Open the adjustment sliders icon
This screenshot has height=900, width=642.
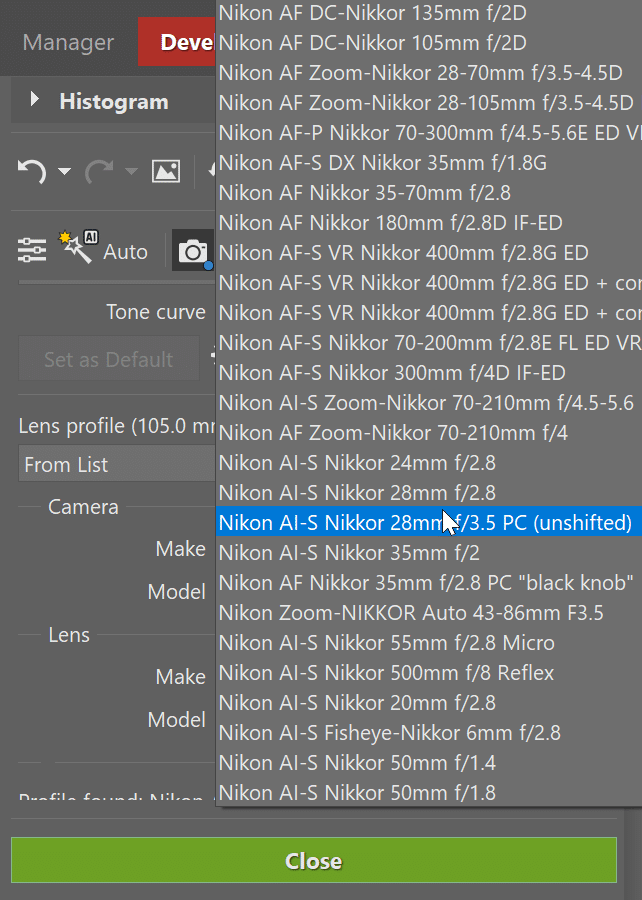pyautogui.click(x=32, y=251)
